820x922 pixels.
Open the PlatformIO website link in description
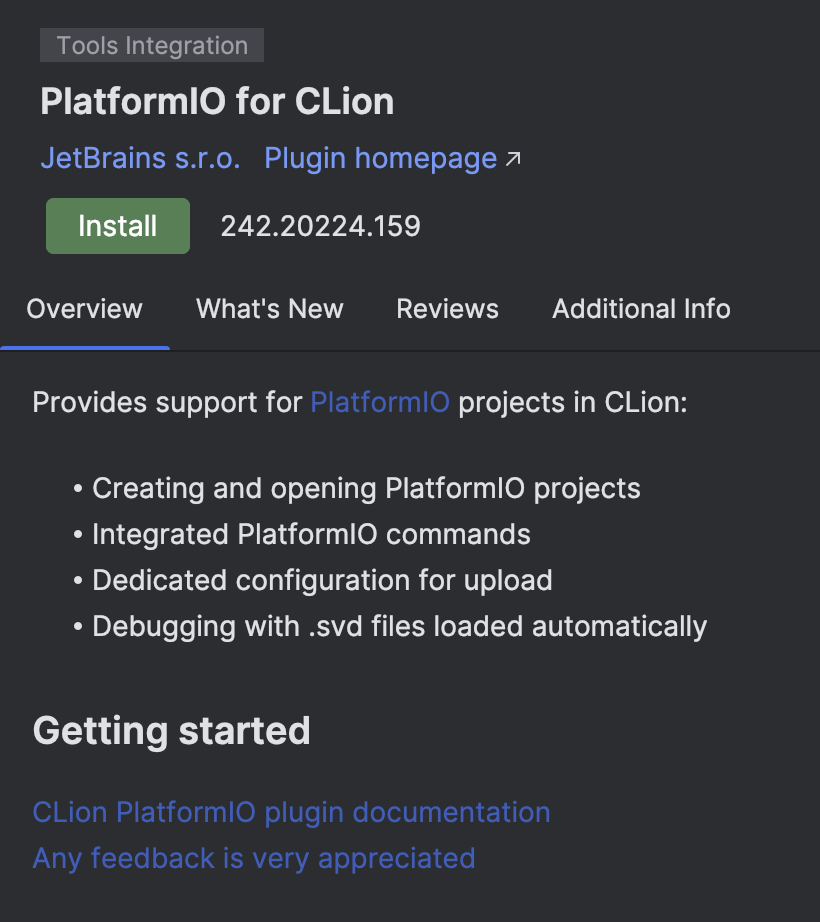pos(380,402)
